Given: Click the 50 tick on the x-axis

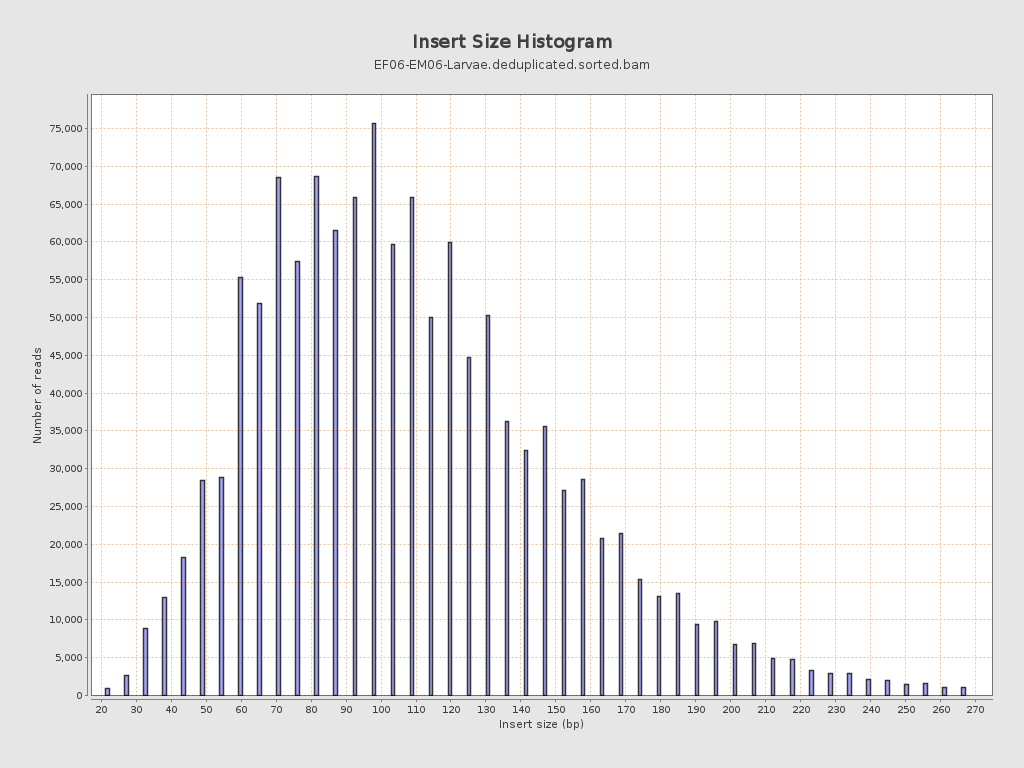Looking at the screenshot, I should point(206,710).
